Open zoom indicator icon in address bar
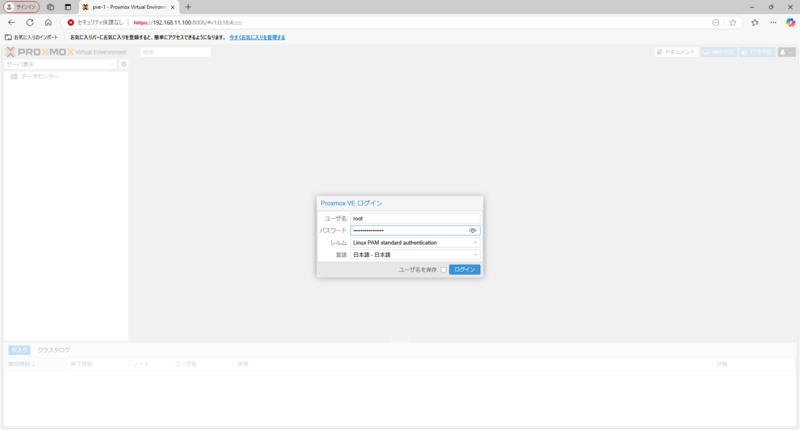Viewport: 800px width, 430px height. coord(716,22)
